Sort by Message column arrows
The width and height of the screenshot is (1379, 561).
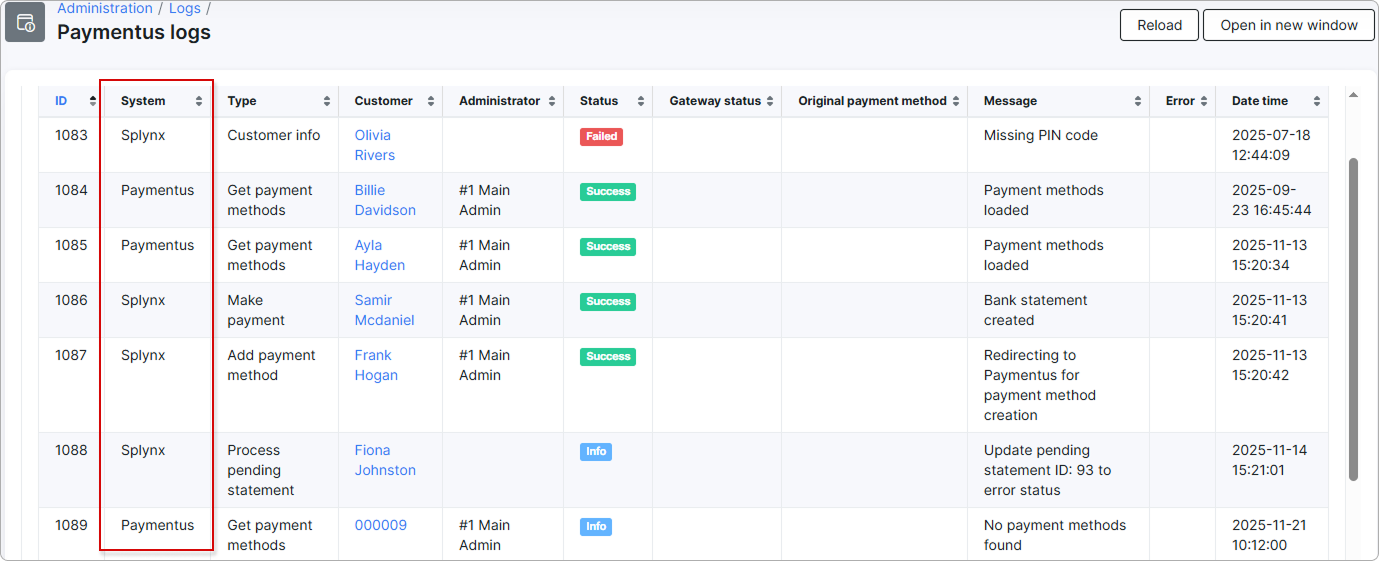[1138, 101]
